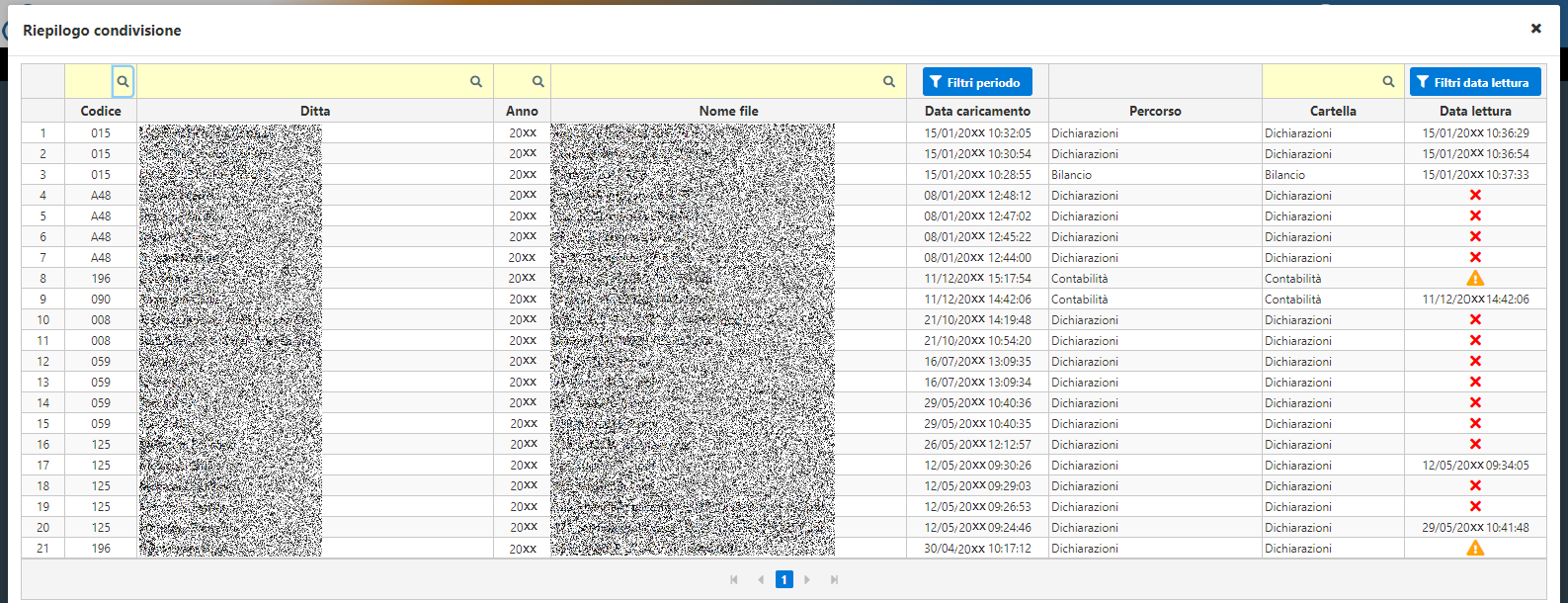The width and height of the screenshot is (1568, 603).
Task: Sort by the Anno column header
Action: [x=522, y=111]
